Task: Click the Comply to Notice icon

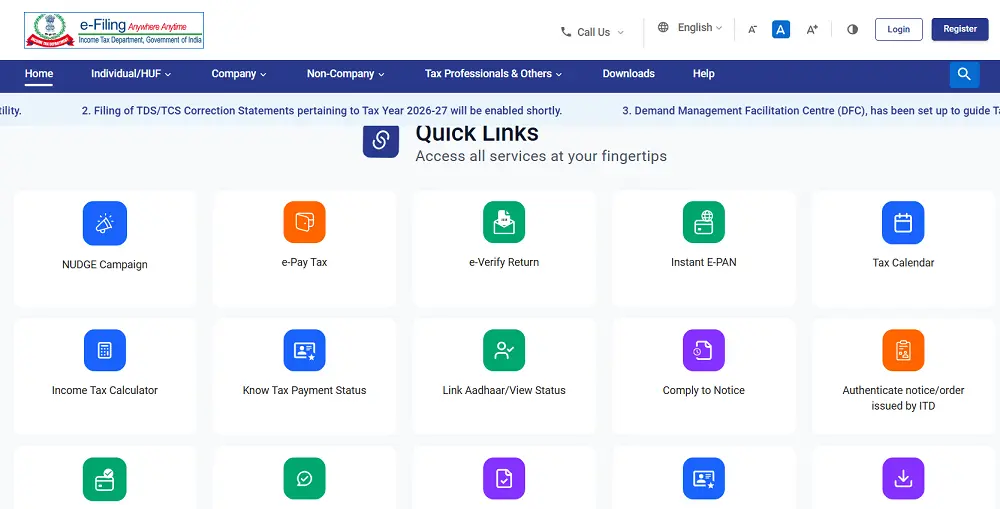Action: click(703, 350)
